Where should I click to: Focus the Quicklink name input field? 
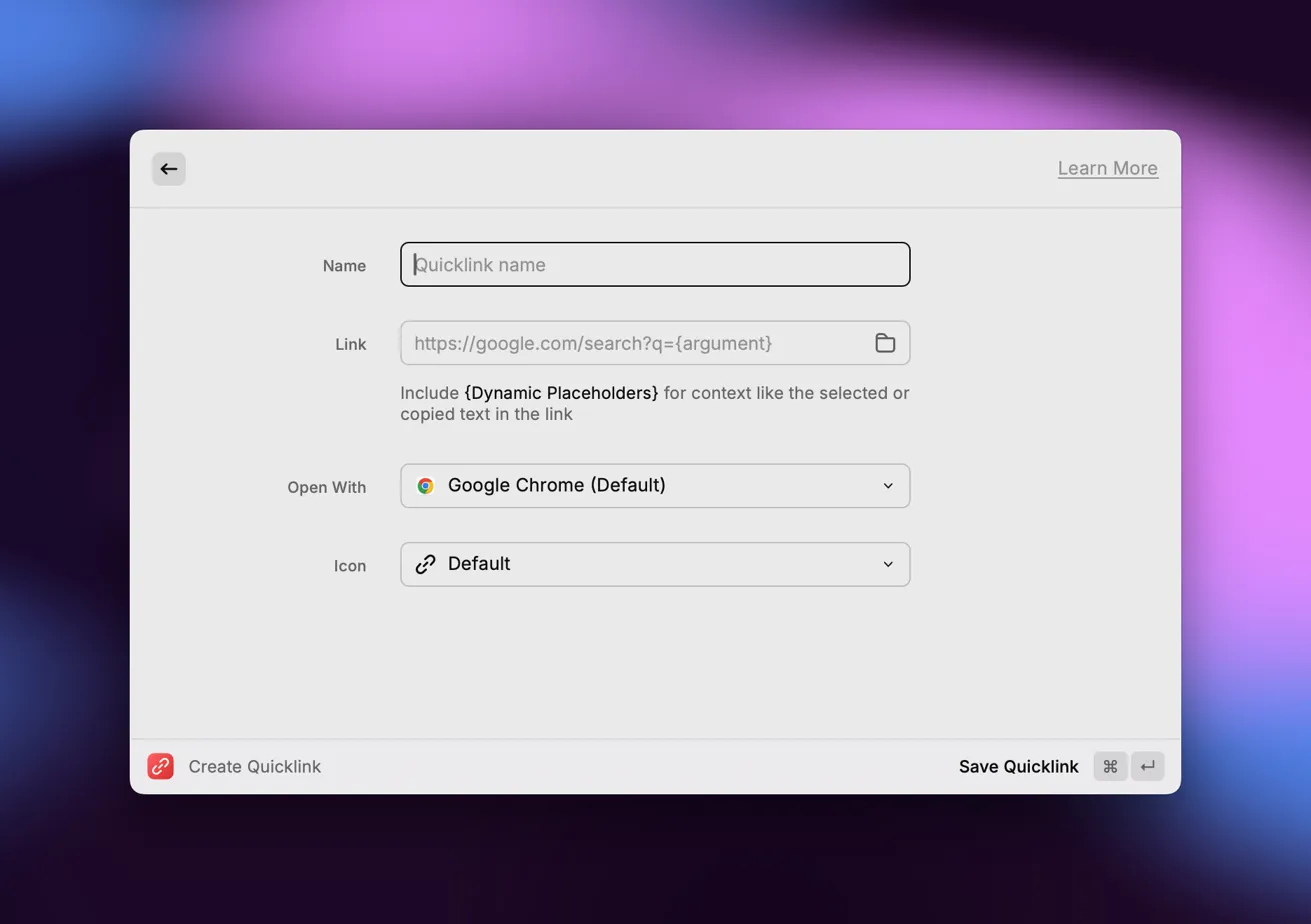(x=655, y=265)
